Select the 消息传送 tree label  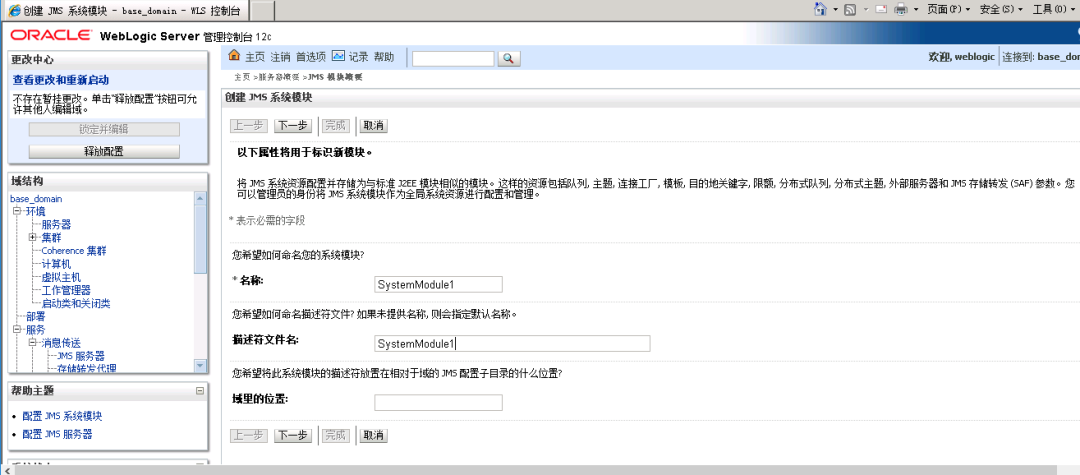tap(61, 343)
